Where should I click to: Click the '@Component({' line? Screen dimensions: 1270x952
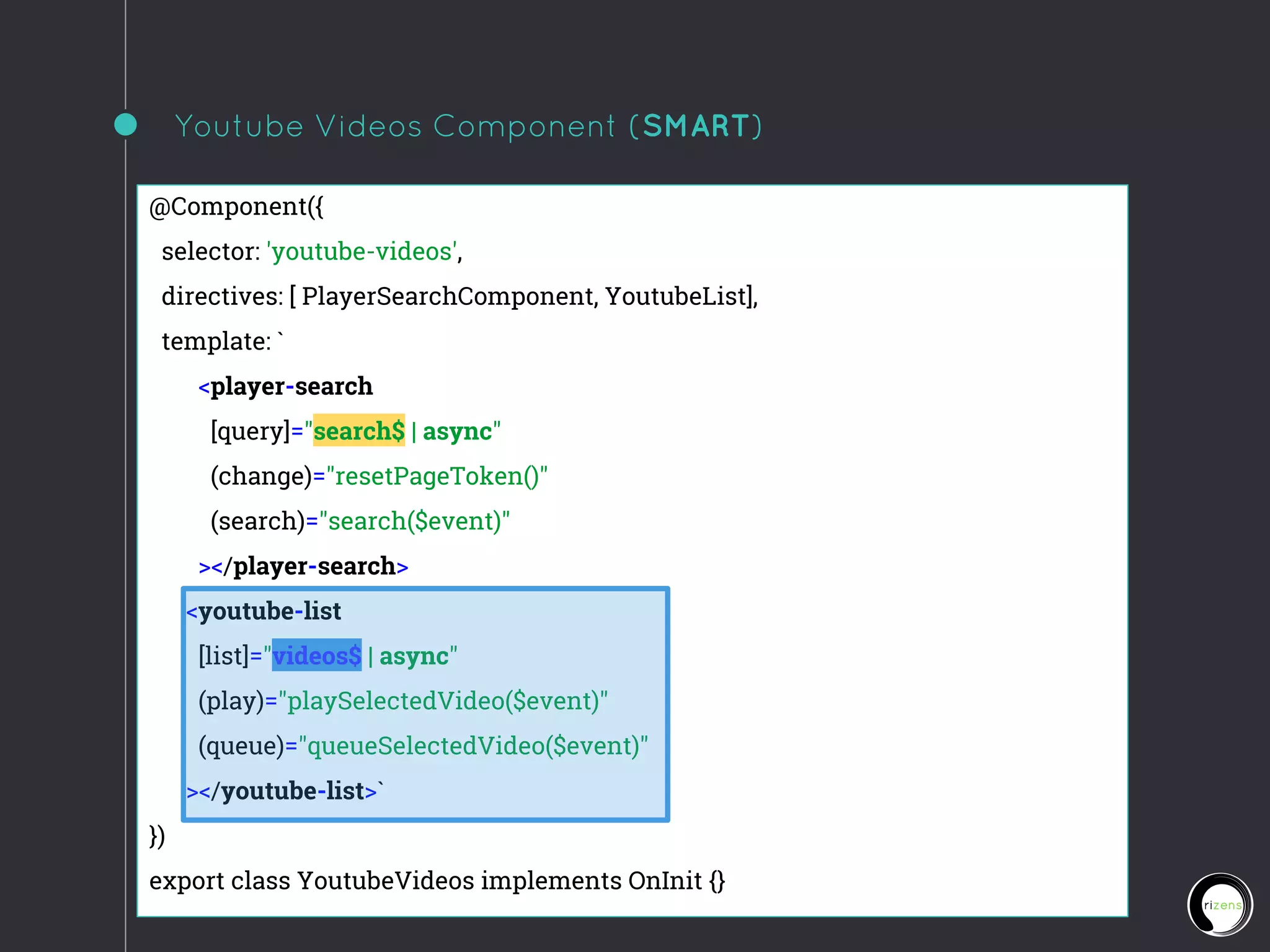(236, 206)
